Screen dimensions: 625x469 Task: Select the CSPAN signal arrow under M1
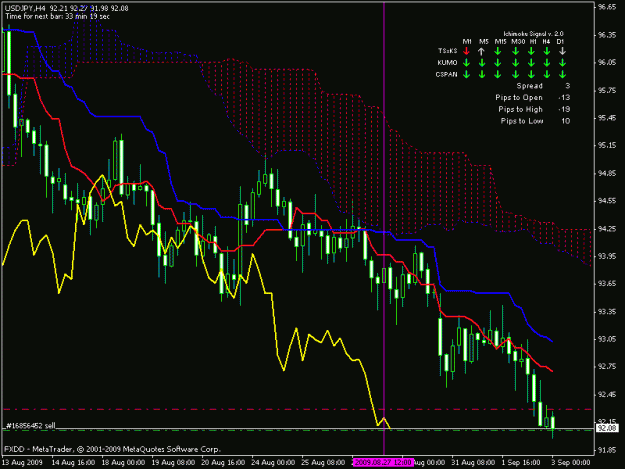[466, 75]
